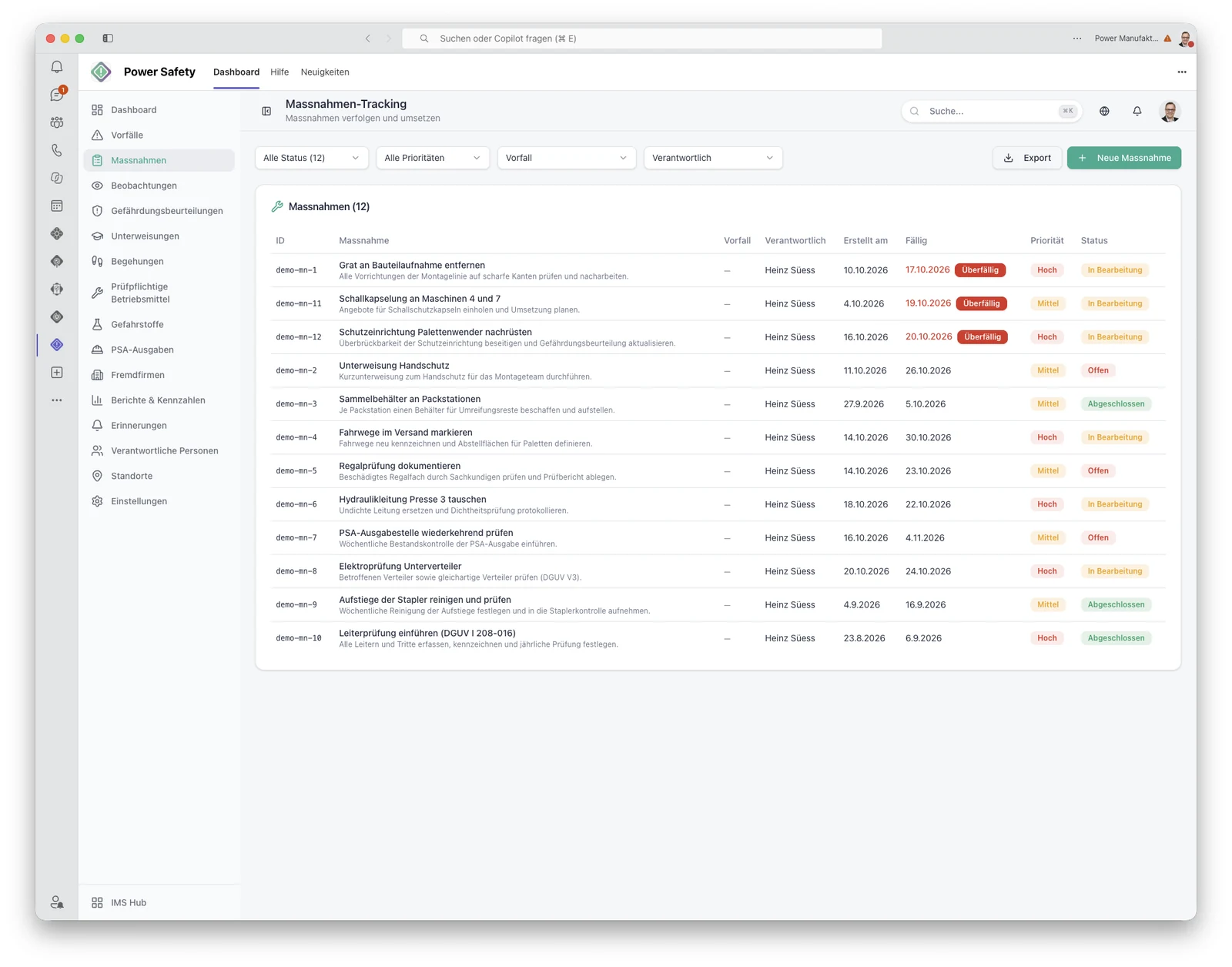Click the 'Überfällig' badge in row demo-mn-12
Image resolution: width=1232 pixels, height=967 pixels.
pos(983,337)
